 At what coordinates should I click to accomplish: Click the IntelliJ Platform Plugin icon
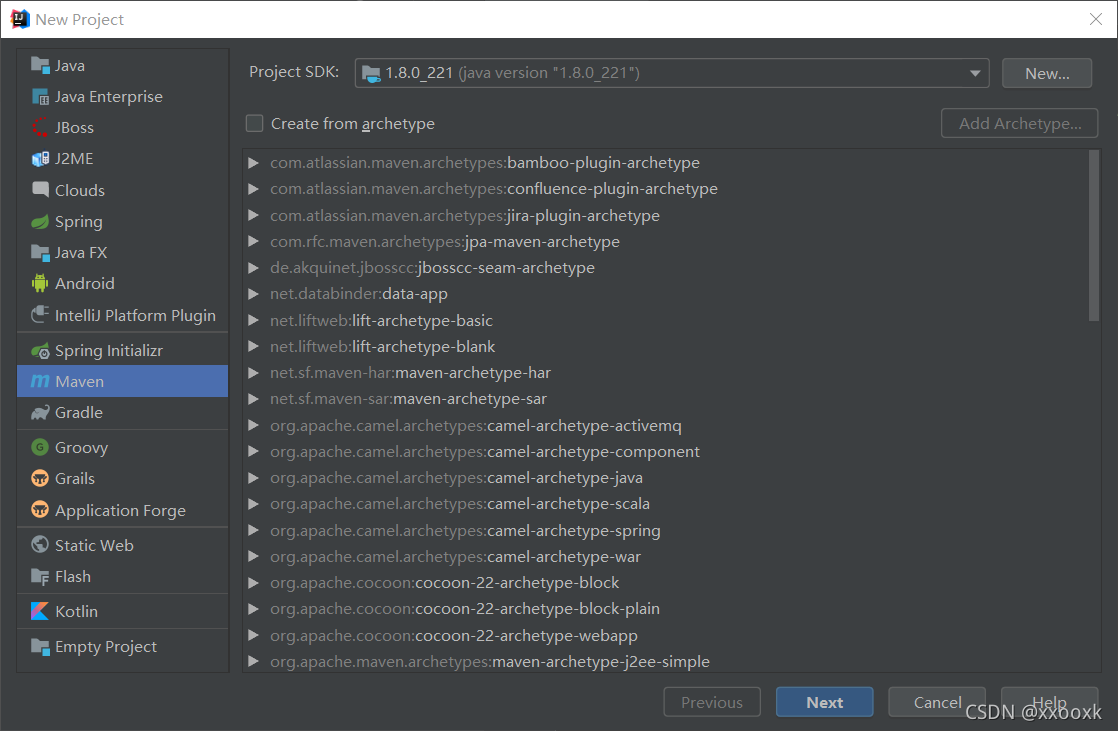click(x=40, y=315)
